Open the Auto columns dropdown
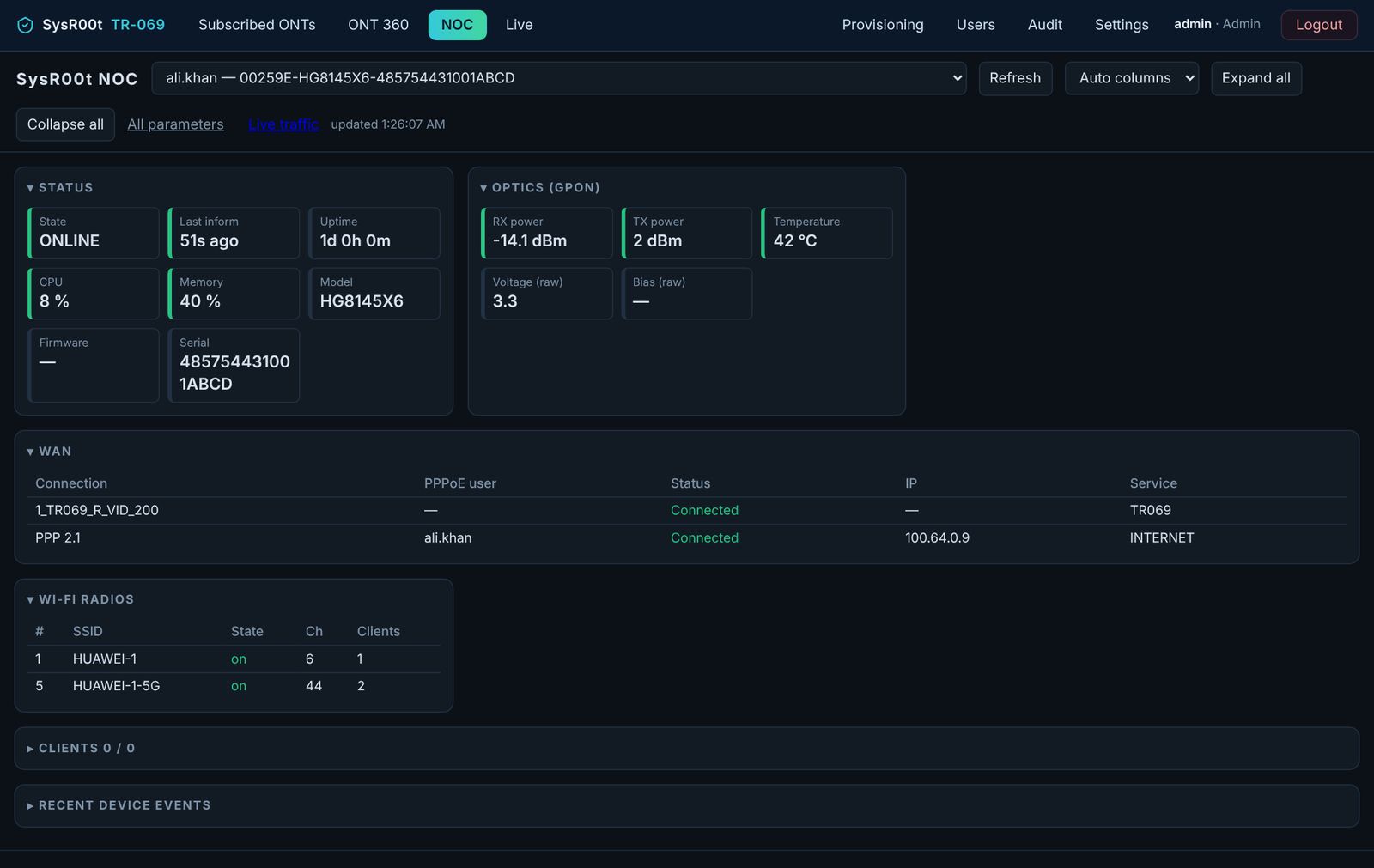Viewport: 1374px width, 868px height. point(1131,78)
